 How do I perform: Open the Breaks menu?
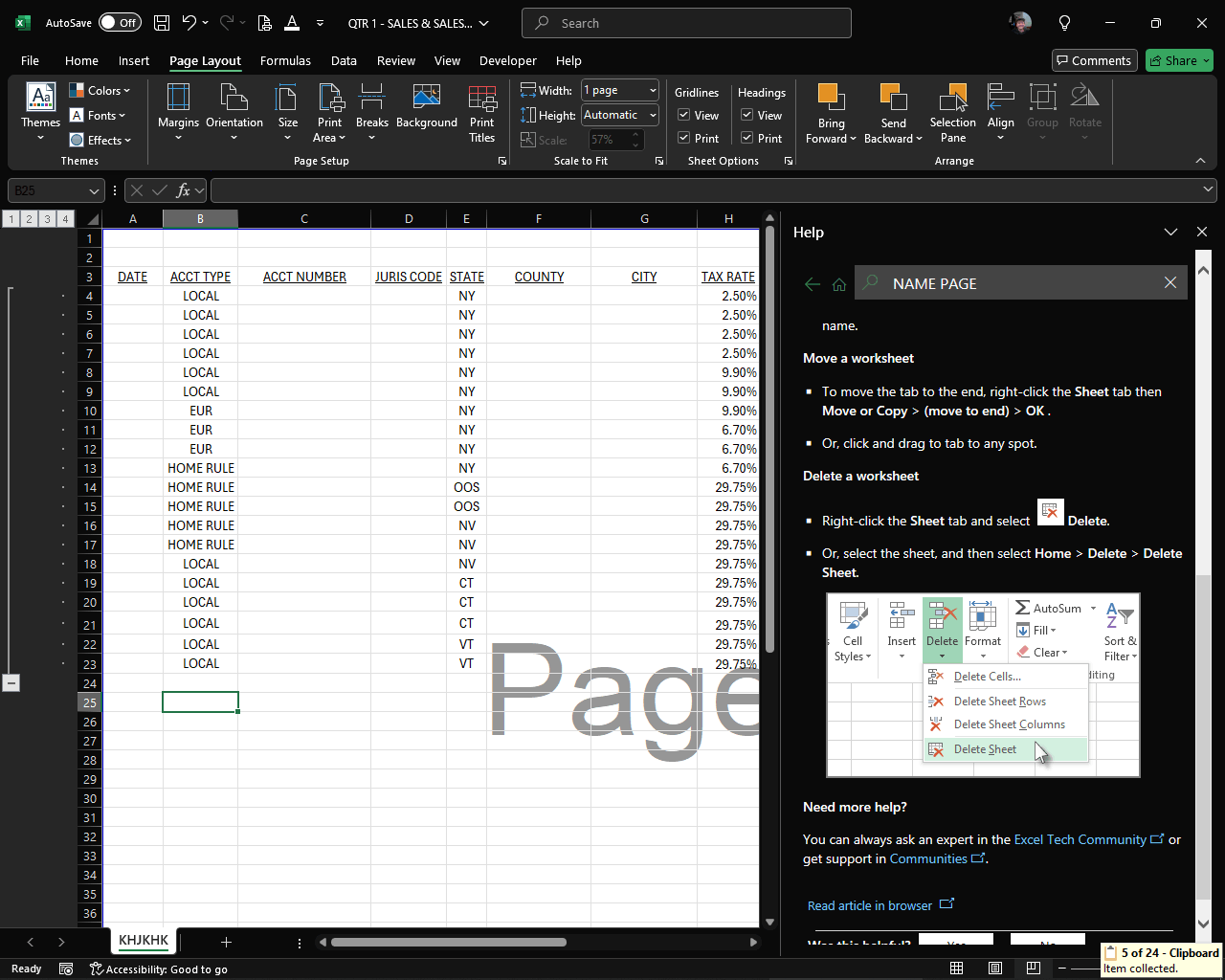[371, 113]
